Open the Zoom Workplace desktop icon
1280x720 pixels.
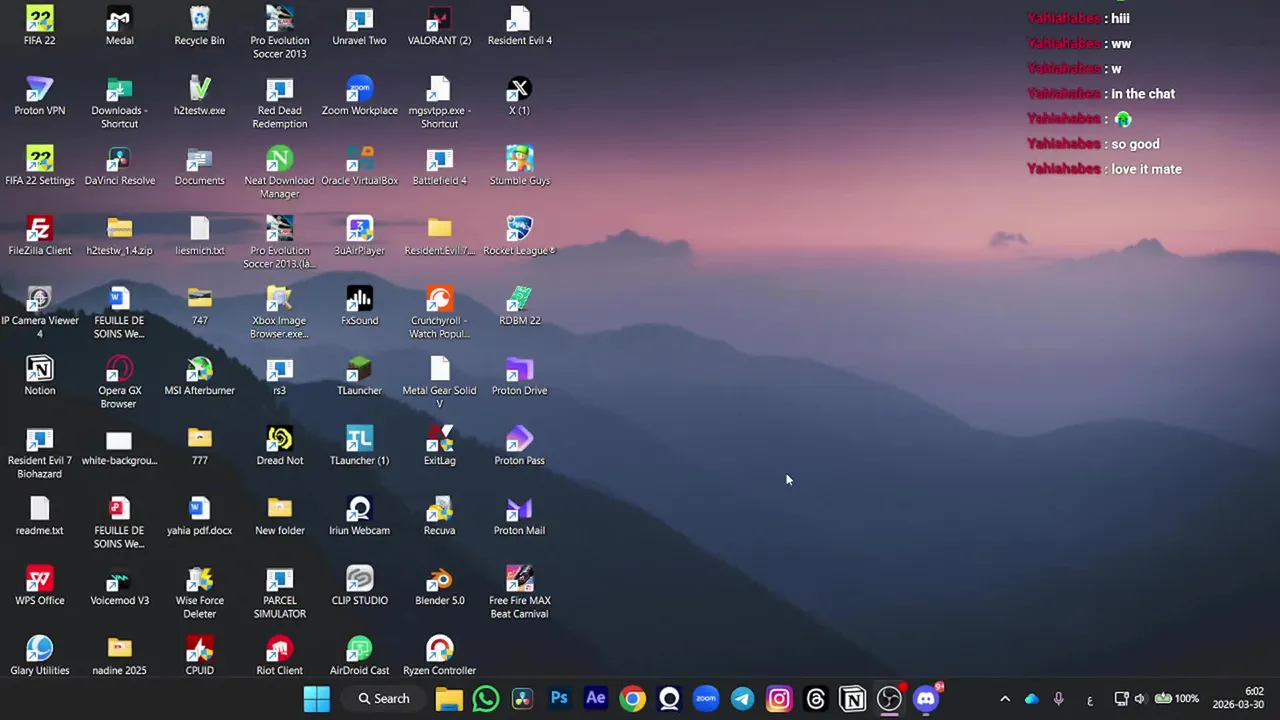pos(359,96)
